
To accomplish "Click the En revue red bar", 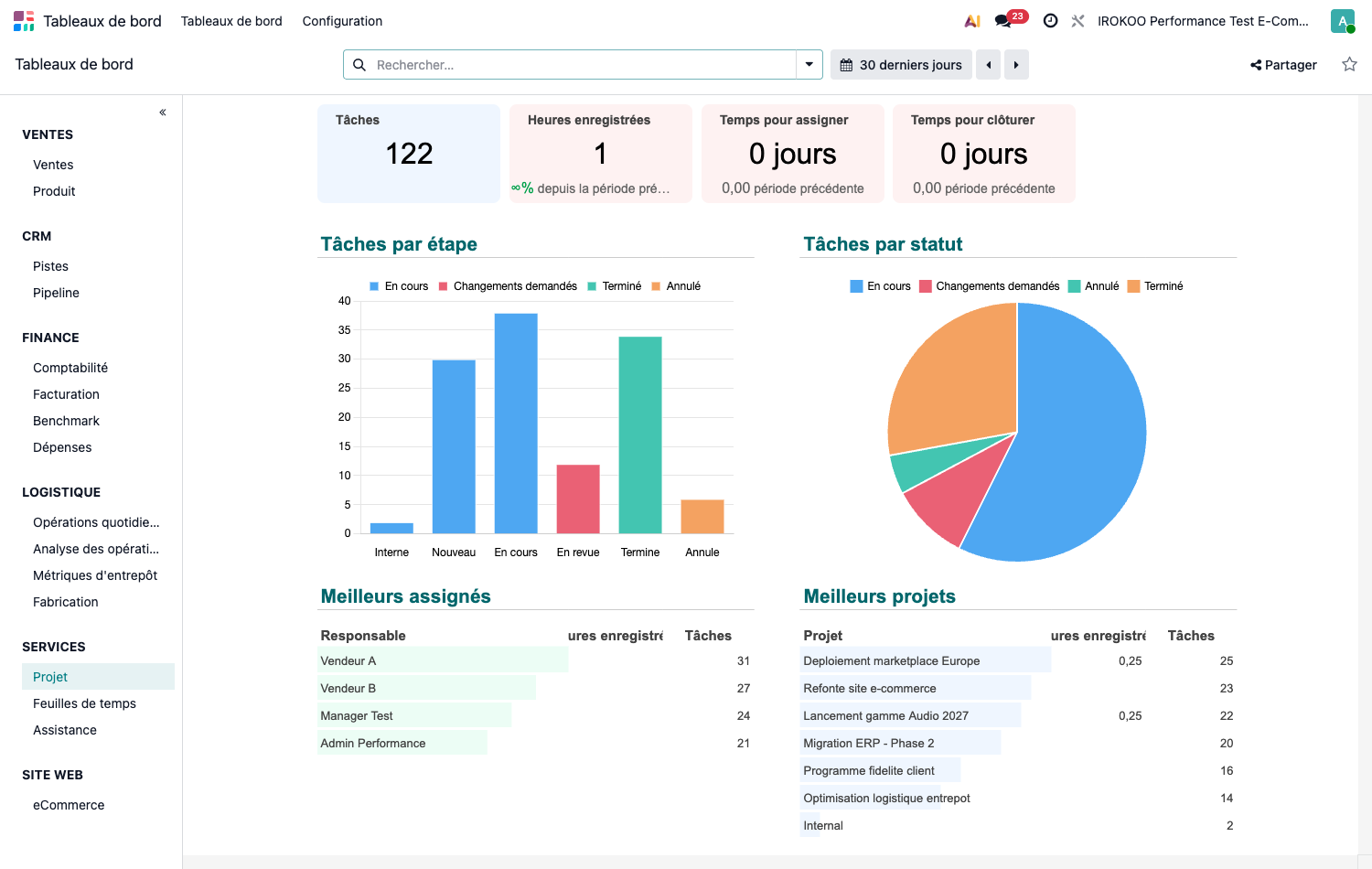I will click(578, 499).
